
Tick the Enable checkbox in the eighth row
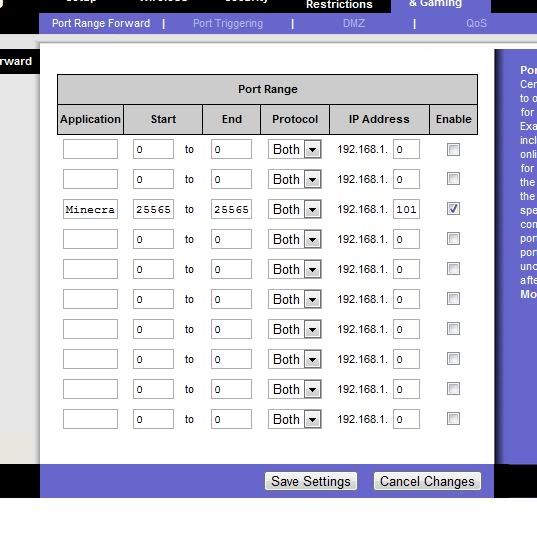453,359
